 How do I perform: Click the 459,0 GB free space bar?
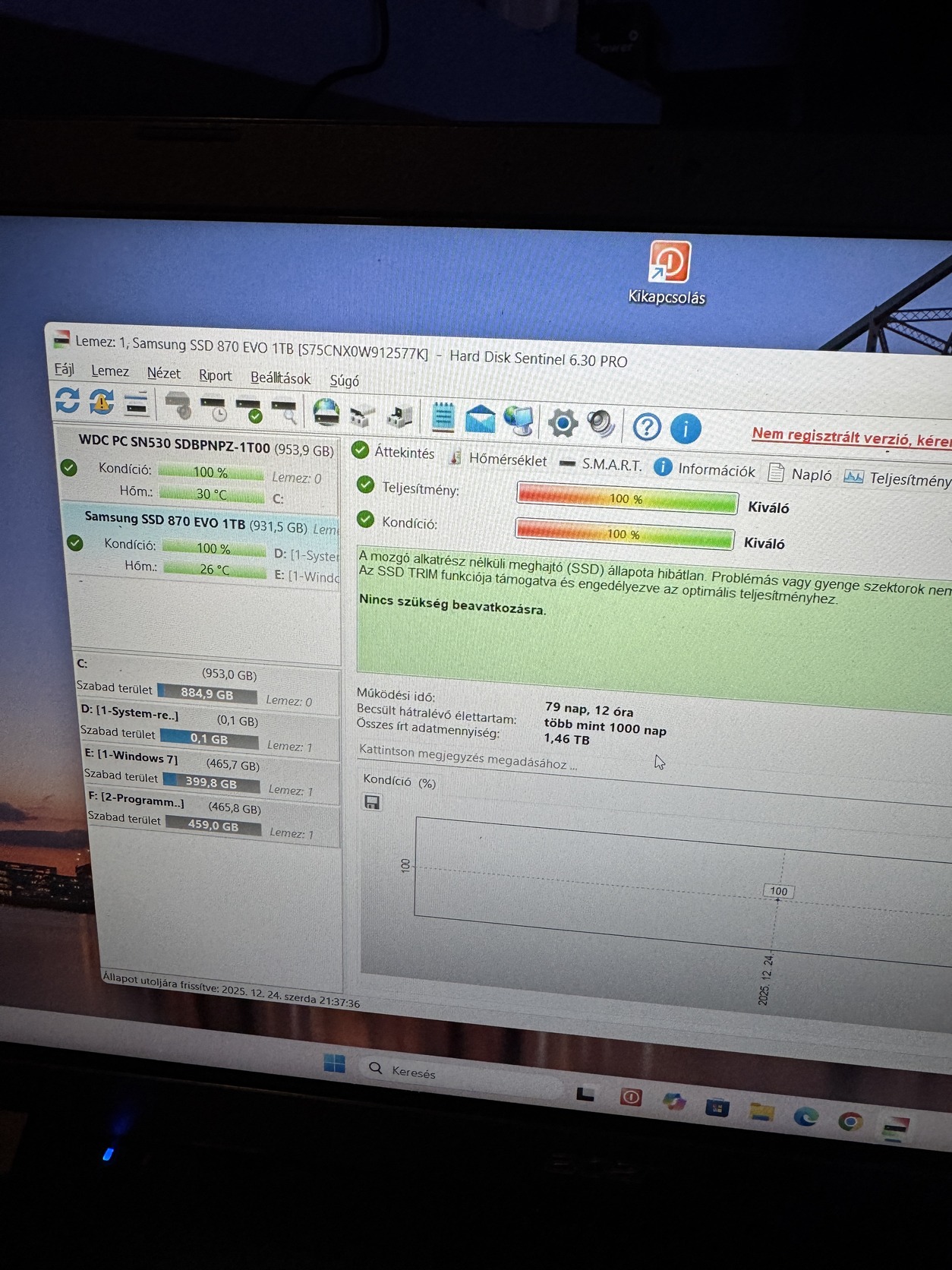[213, 825]
